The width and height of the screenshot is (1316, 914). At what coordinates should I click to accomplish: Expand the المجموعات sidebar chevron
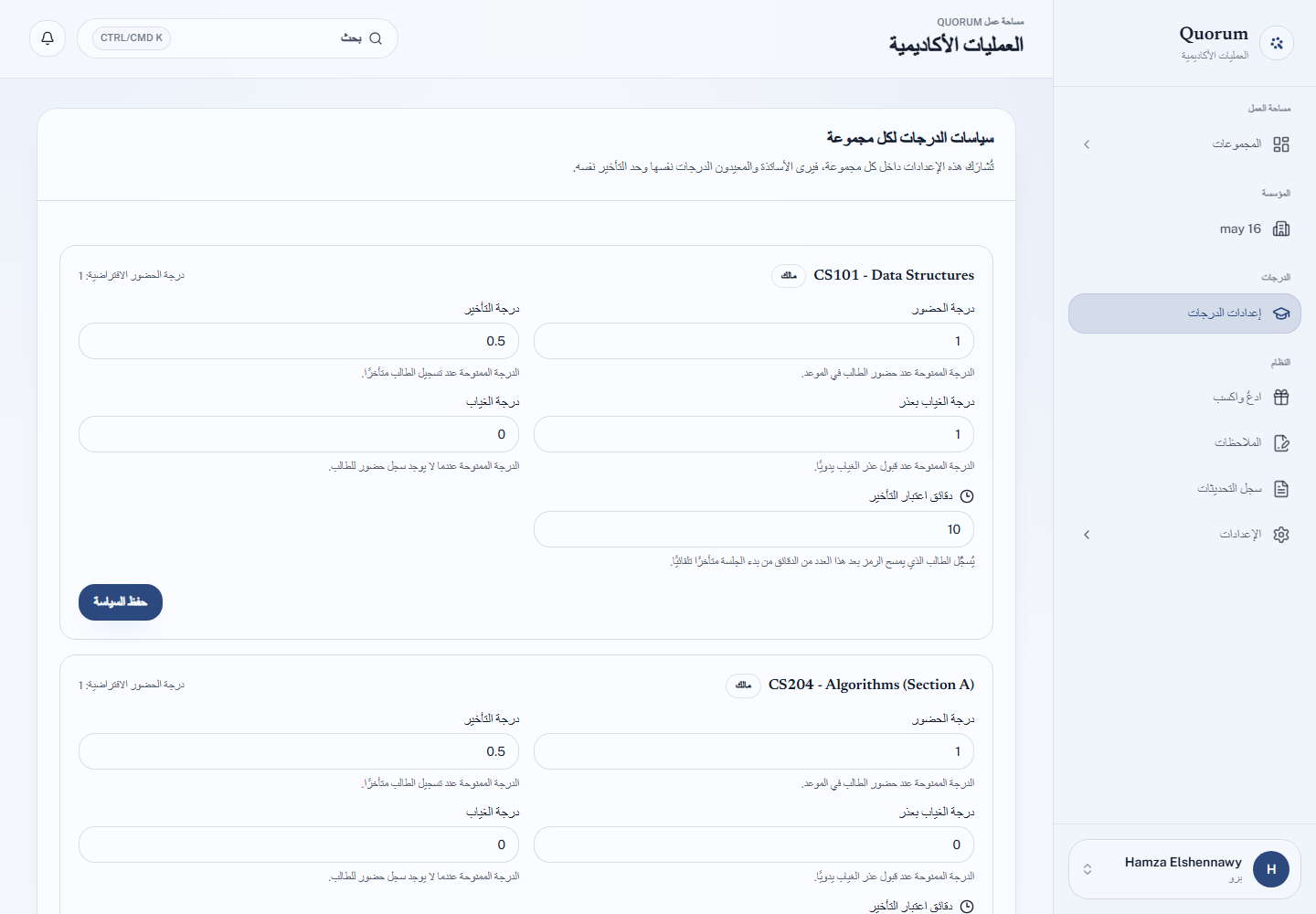pyautogui.click(x=1087, y=144)
